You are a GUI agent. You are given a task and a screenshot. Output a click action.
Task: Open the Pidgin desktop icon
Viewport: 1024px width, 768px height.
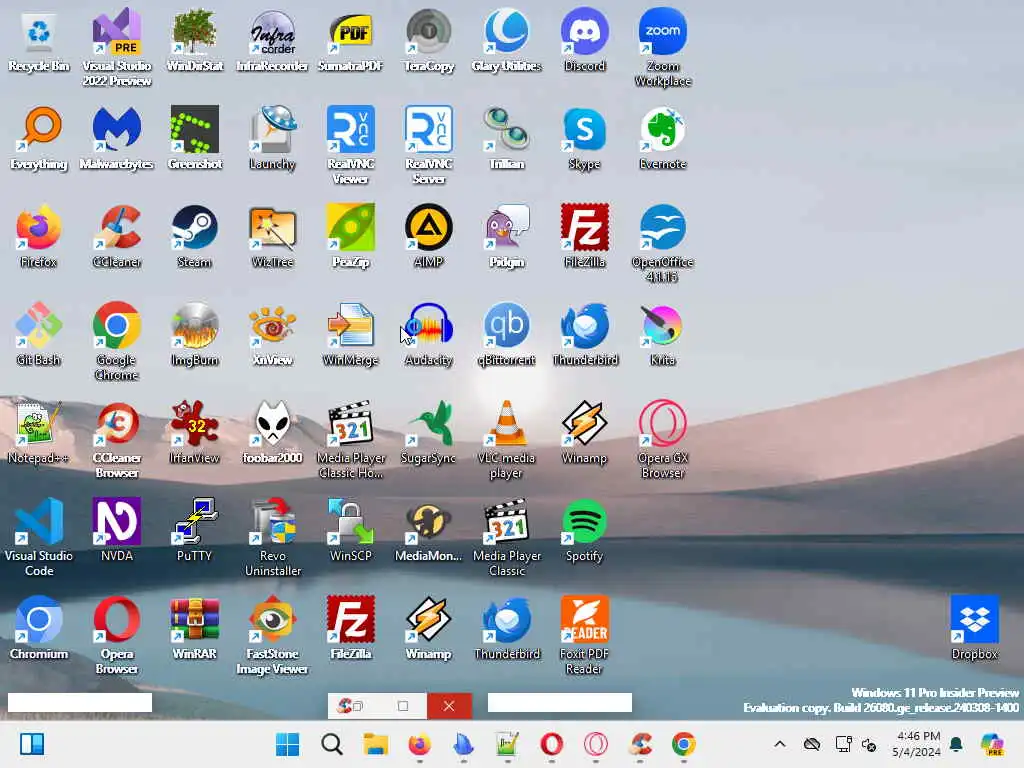pyautogui.click(x=507, y=236)
